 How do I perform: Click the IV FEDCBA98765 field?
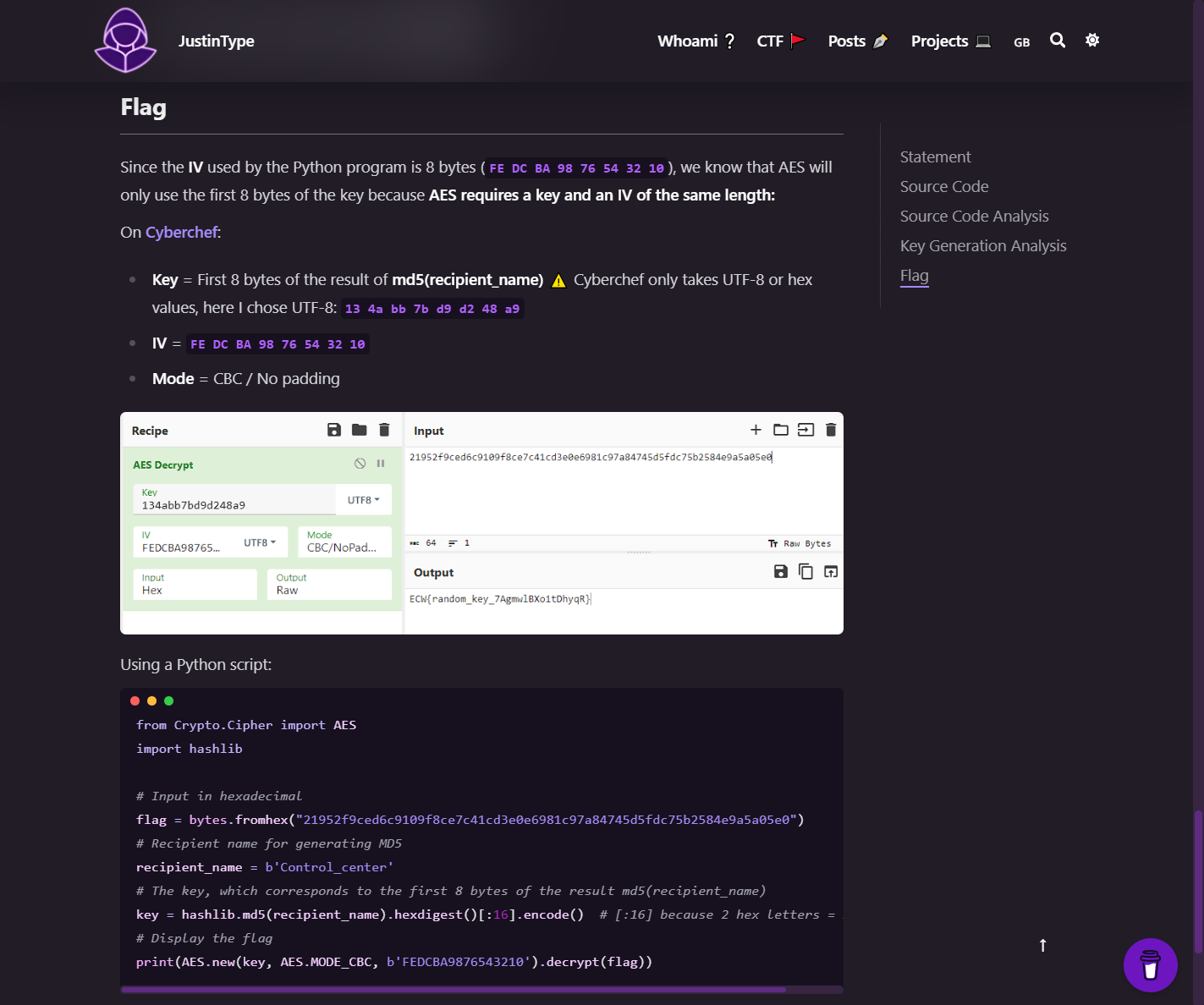(x=184, y=542)
